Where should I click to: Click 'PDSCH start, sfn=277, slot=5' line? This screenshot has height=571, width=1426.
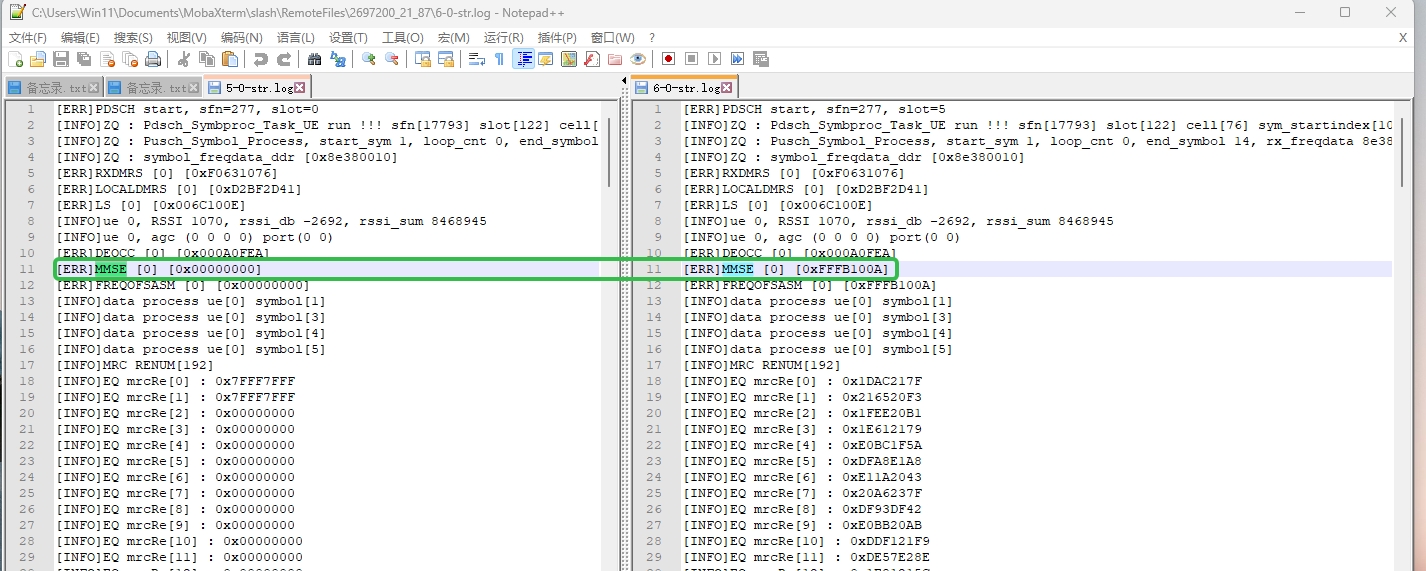[x=815, y=109]
